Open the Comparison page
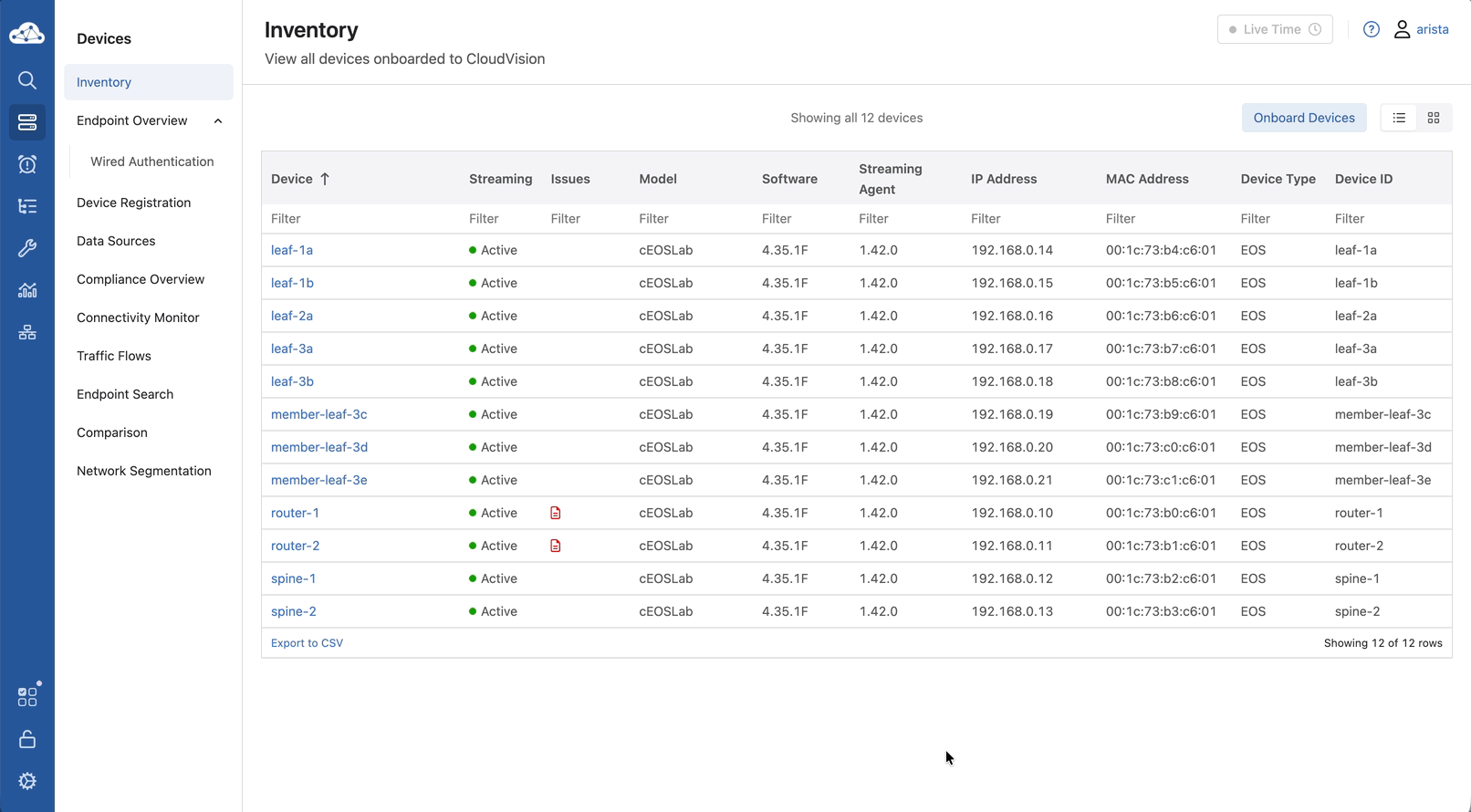Image resolution: width=1471 pixels, height=812 pixels. (x=112, y=432)
